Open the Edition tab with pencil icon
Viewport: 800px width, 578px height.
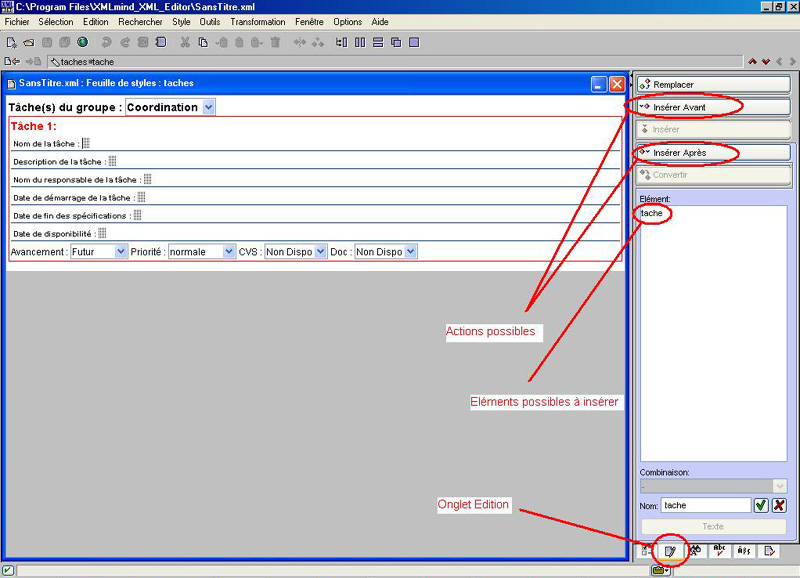coord(671,550)
